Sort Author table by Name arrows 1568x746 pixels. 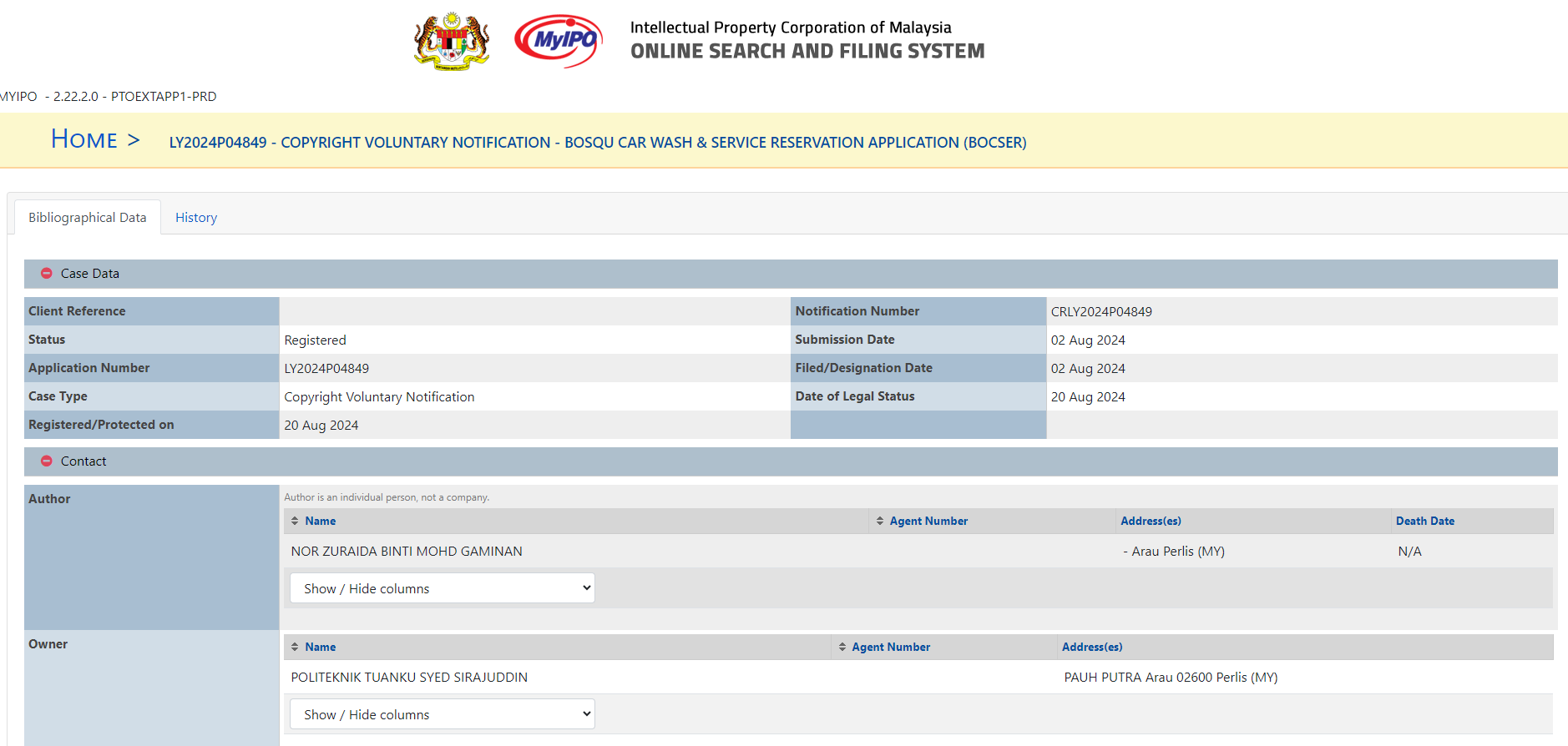click(295, 521)
